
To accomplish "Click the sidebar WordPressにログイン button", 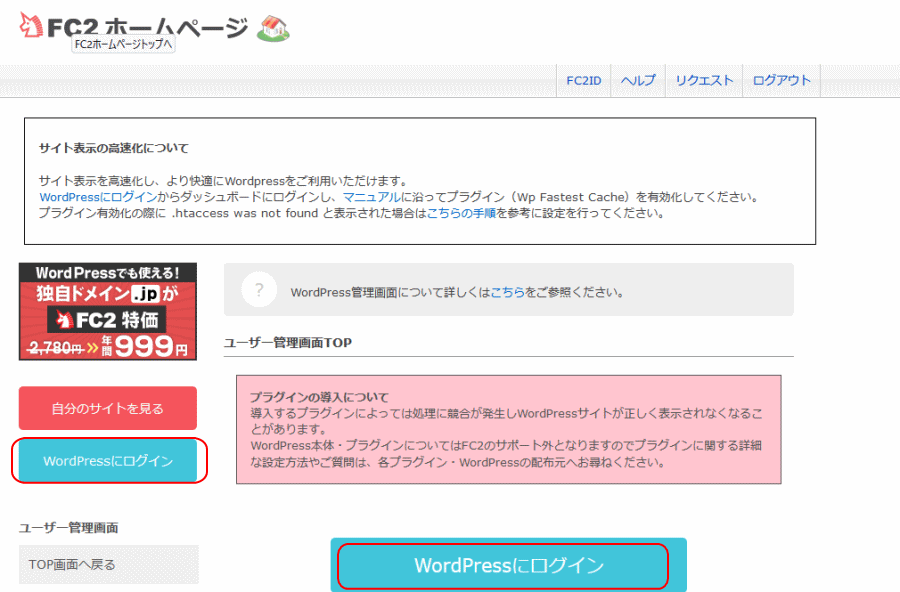I will coord(108,461).
